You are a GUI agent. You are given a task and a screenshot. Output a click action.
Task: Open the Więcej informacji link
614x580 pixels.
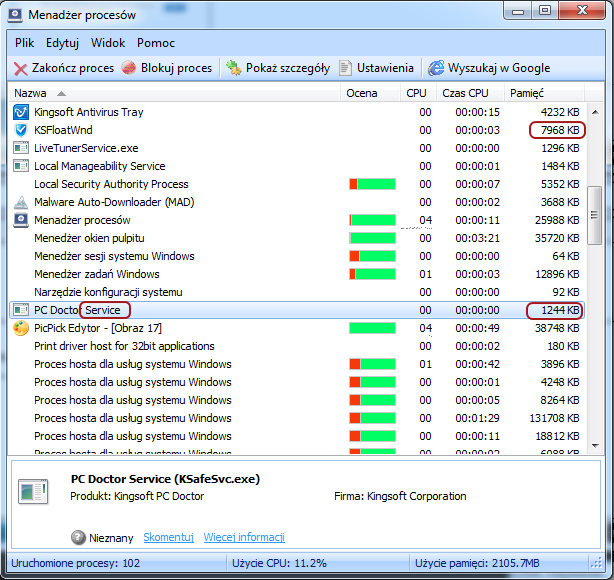pyautogui.click(x=244, y=537)
